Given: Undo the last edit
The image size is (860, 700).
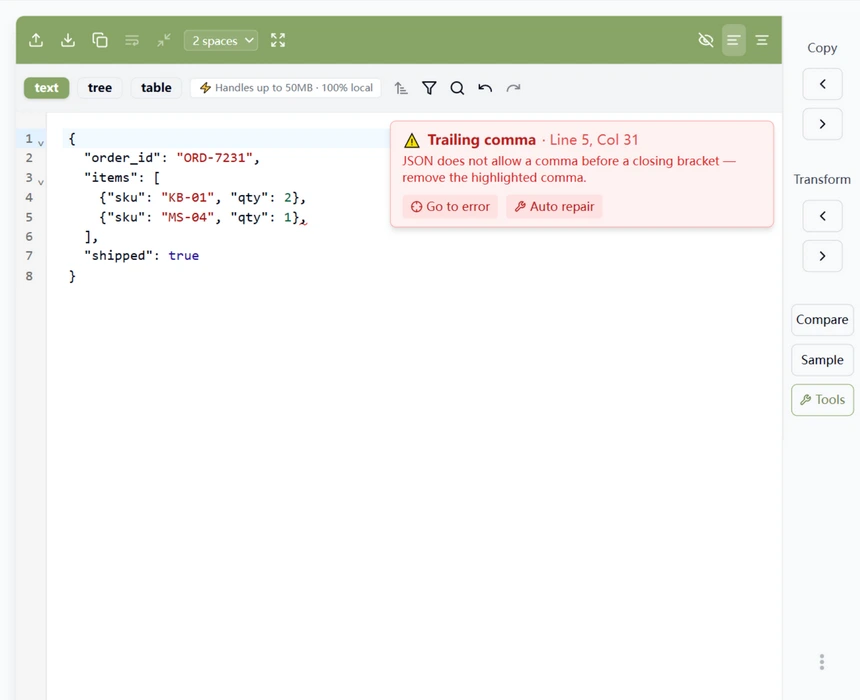Looking at the screenshot, I should (485, 88).
